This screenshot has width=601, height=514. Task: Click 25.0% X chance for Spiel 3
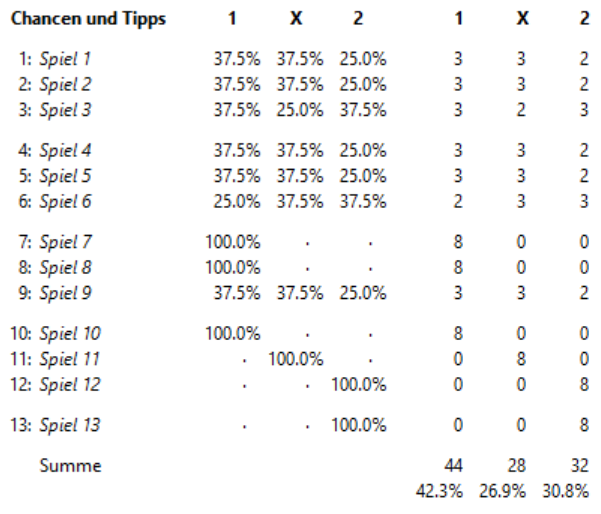tap(300, 110)
